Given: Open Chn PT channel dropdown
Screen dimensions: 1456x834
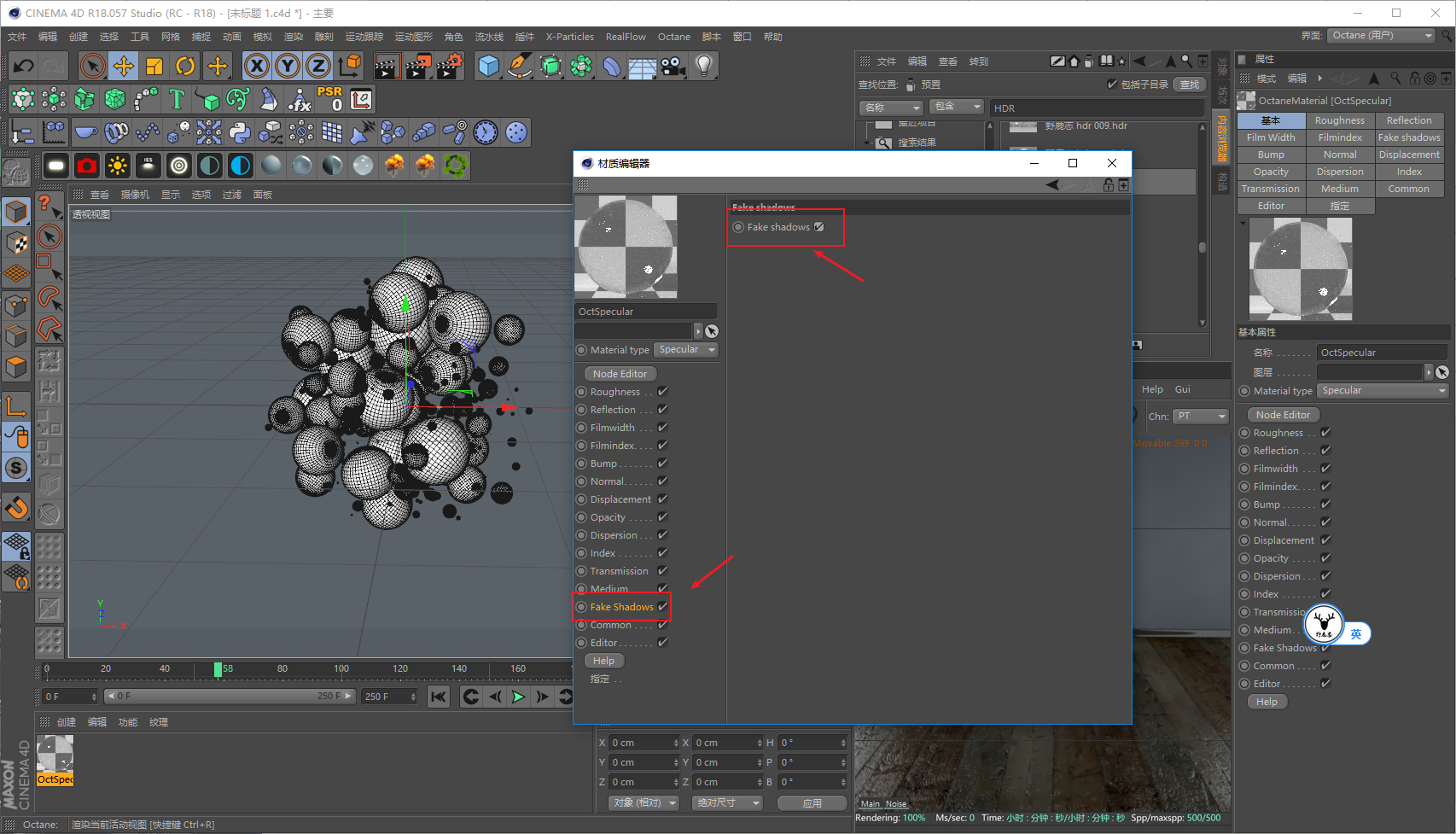Looking at the screenshot, I should pyautogui.click(x=1200, y=417).
